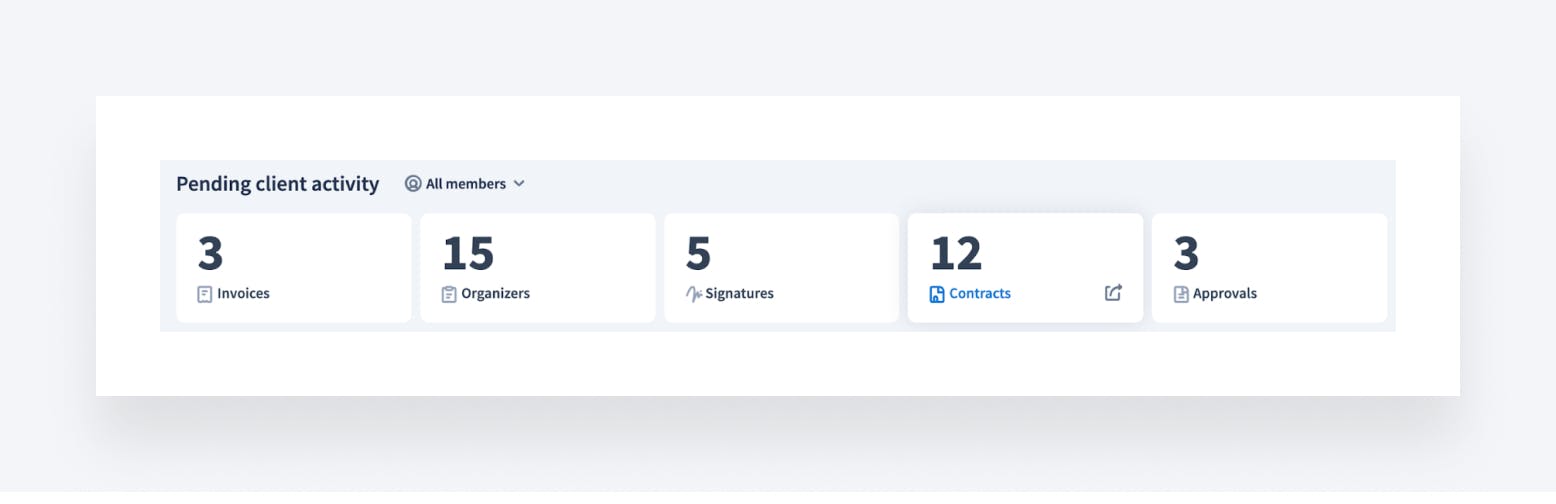Click the blue Contracts document icon

point(937,294)
